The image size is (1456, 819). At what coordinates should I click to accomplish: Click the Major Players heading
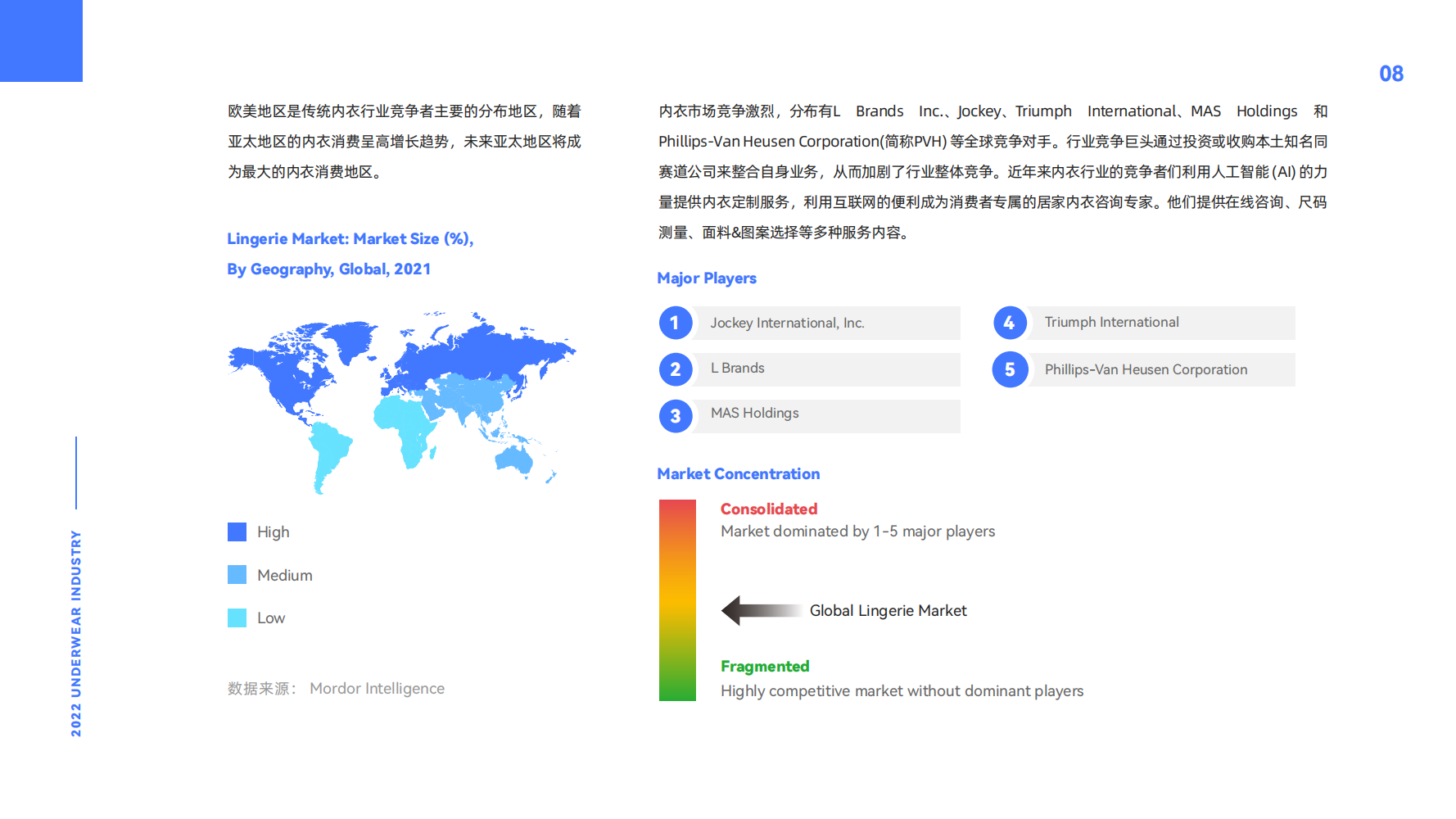pyautogui.click(x=707, y=278)
